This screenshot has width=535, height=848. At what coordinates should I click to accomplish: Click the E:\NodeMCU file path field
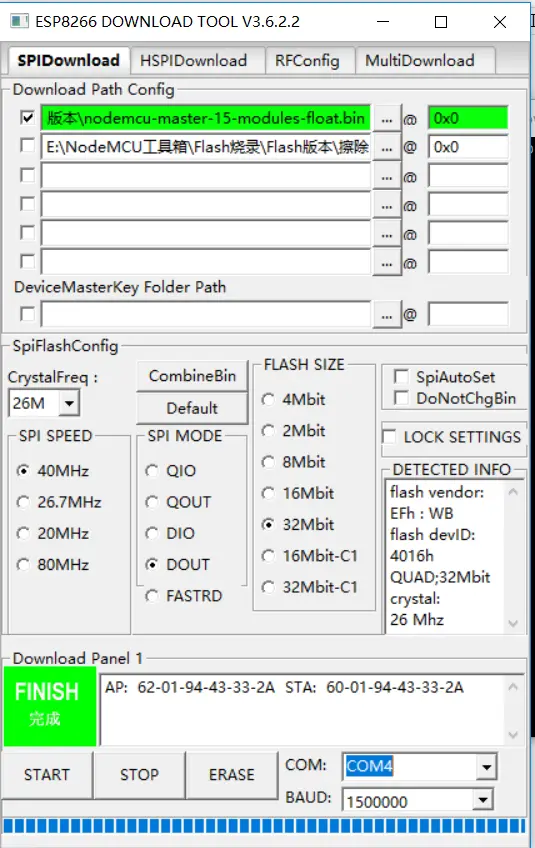coord(206,147)
